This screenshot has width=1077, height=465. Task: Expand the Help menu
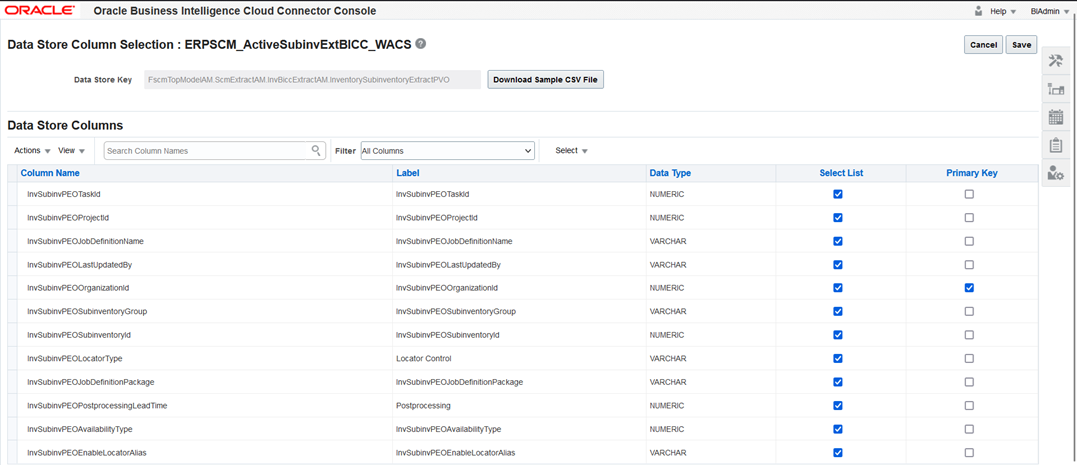tap(1003, 12)
